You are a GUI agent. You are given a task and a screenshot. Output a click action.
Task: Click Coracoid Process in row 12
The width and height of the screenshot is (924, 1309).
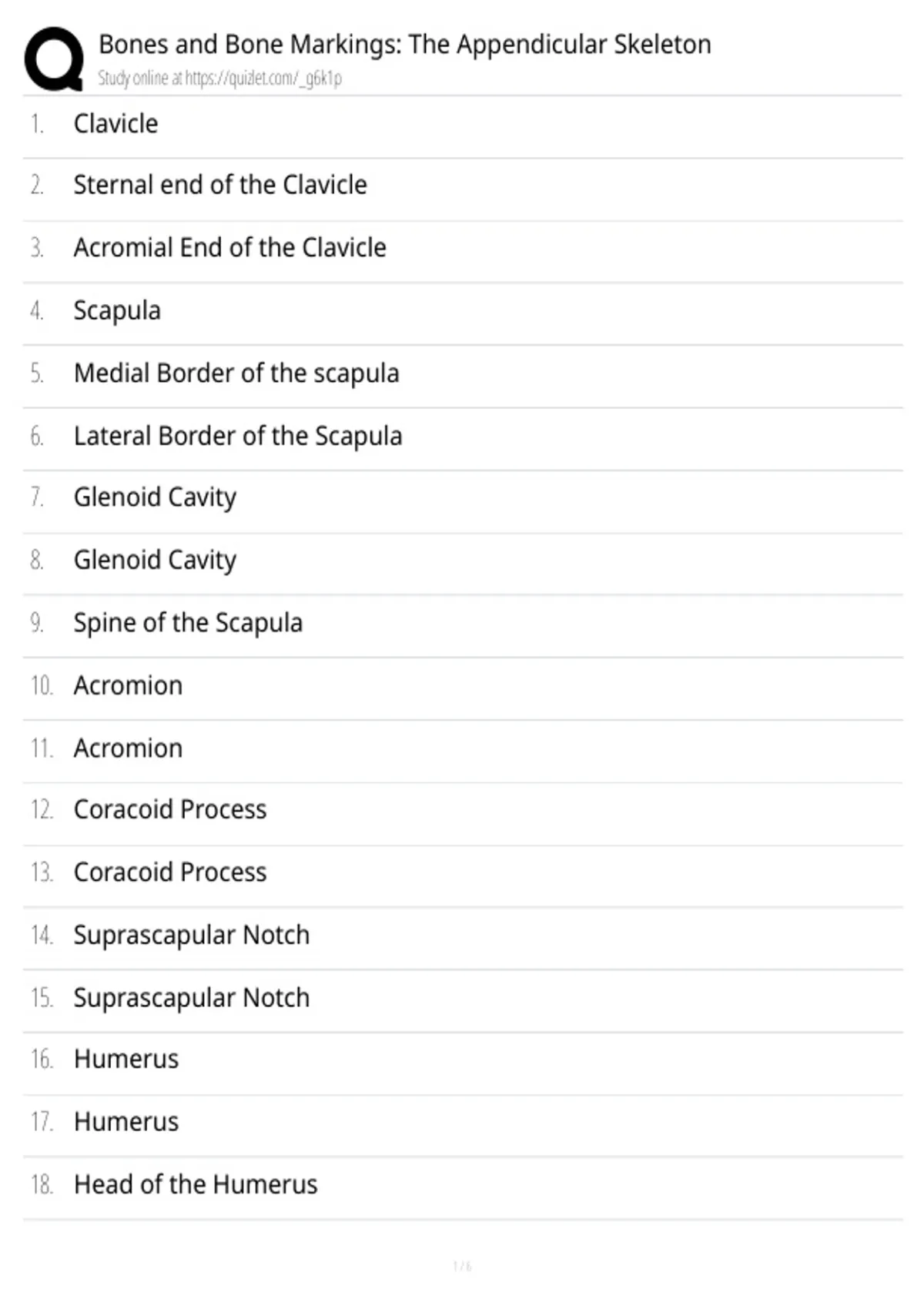[170, 810]
